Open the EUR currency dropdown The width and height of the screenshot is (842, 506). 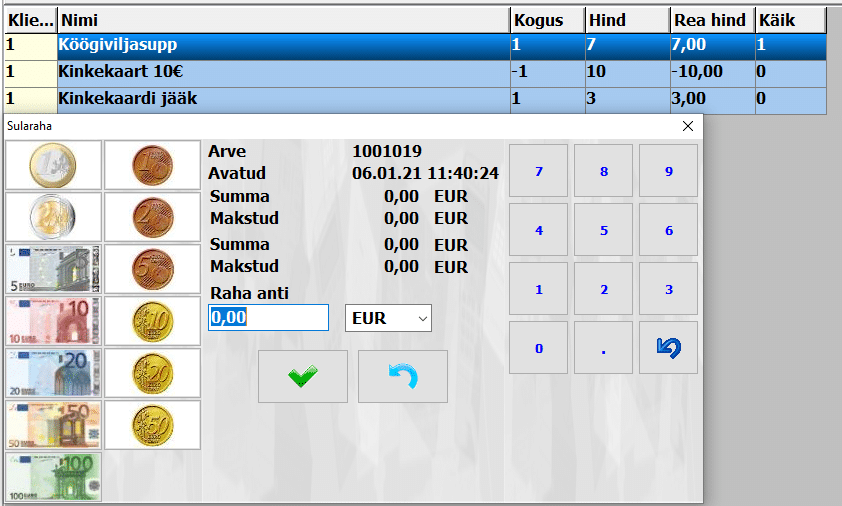pyautogui.click(x=388, y=318)
